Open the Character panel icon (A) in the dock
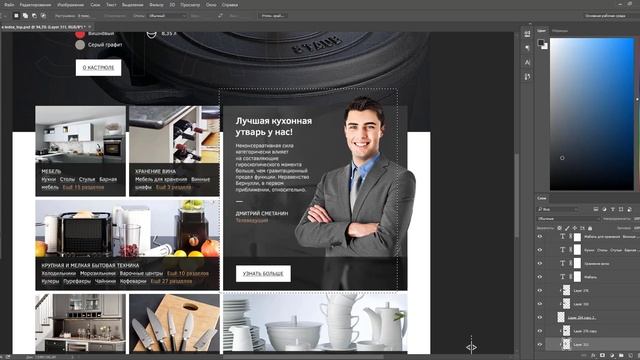This screenshot has height=360, width=640. click(527, 62)
